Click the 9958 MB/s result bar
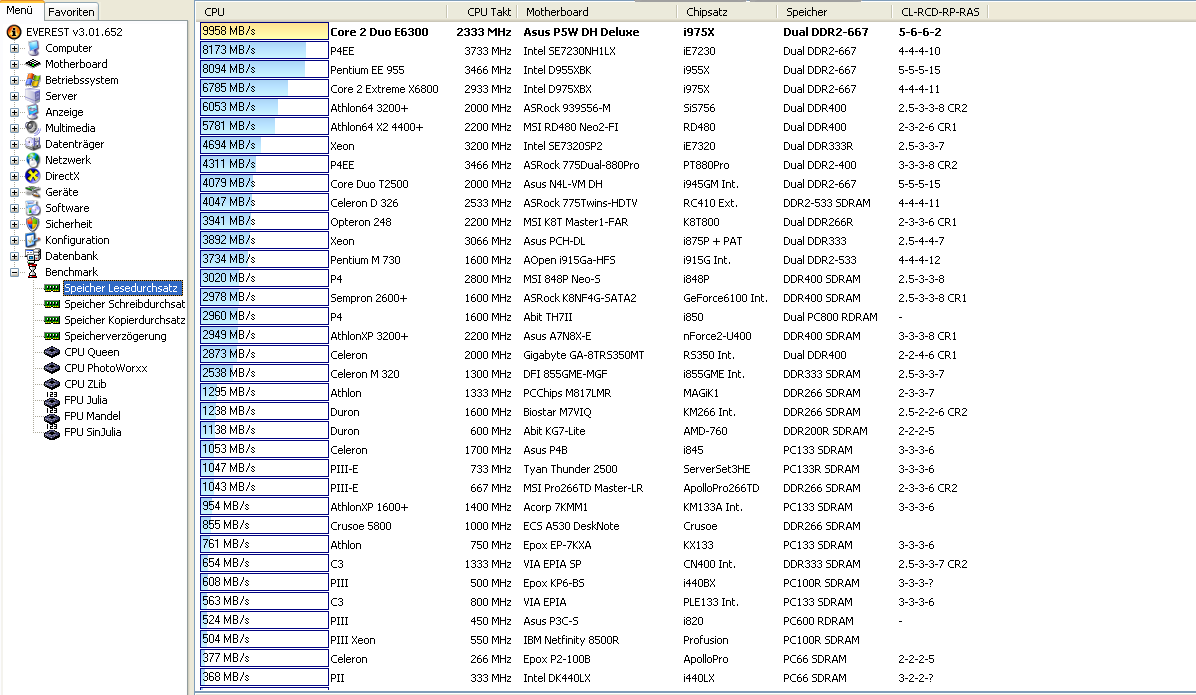 [264, 31]
